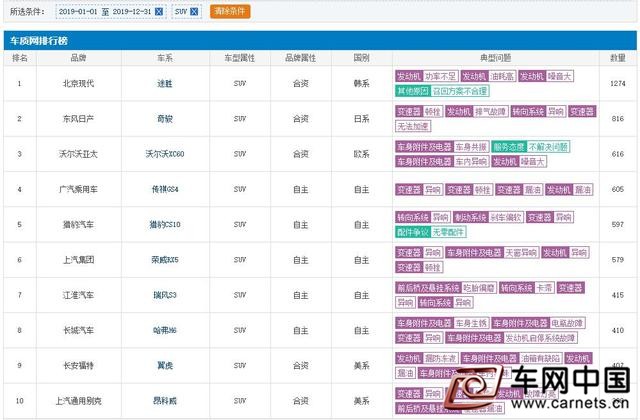The height and width of the screenshot is (420, 640).
Task: Click the 无法加速 tag
Action: (x=413, y=127)
